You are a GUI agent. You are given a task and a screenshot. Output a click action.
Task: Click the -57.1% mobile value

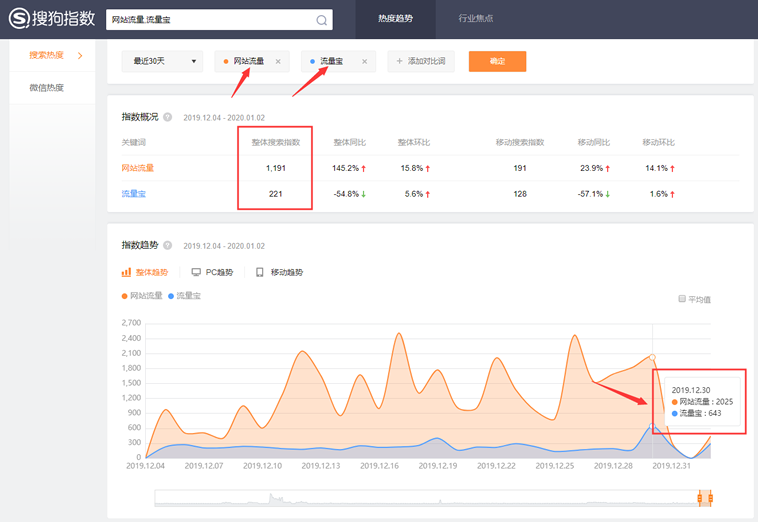[x=590, y=194]
